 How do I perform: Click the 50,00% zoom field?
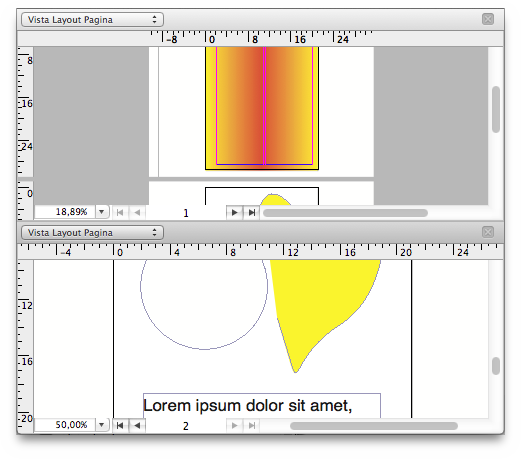[x=65, y=425]
